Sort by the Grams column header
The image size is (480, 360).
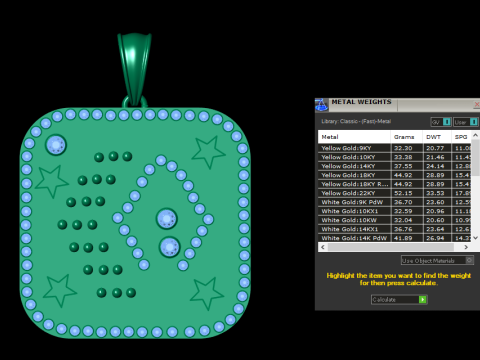pyautogui.click(x=406, y=137)
